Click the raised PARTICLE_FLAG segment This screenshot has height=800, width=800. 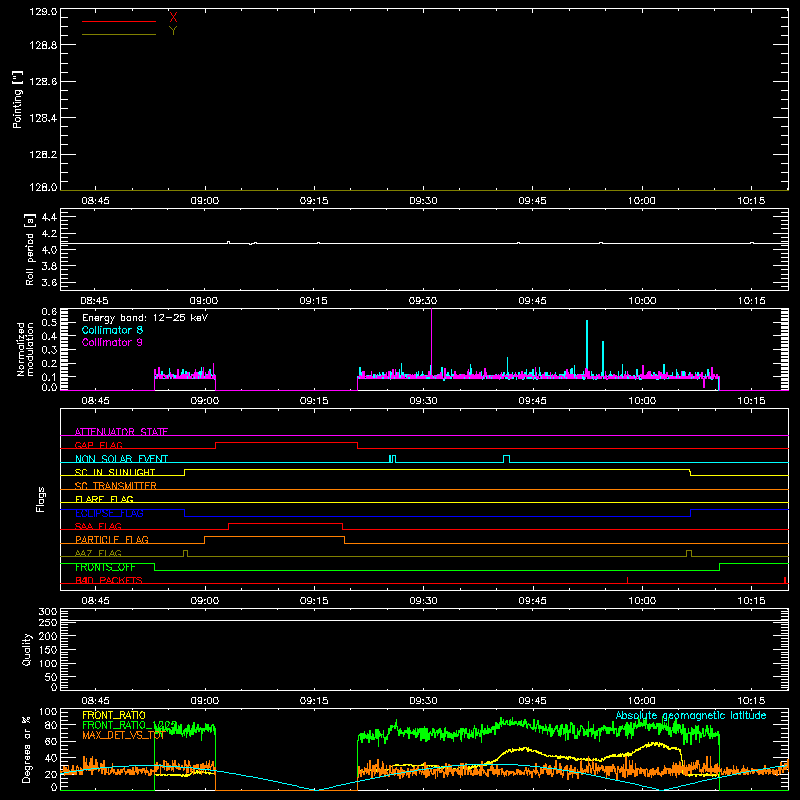[274, 537]
